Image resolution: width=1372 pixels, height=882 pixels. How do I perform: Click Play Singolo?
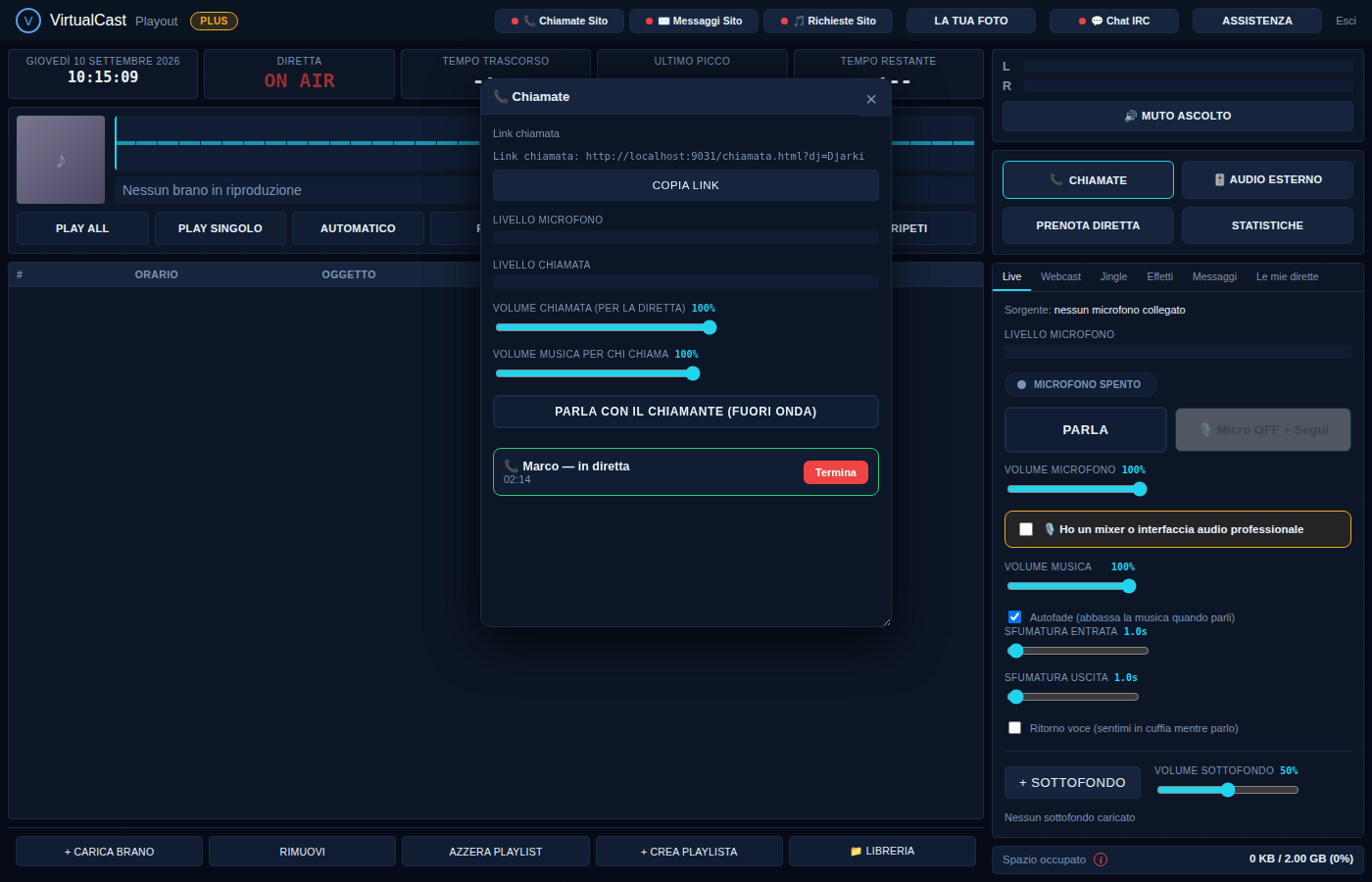coord(220,228)
